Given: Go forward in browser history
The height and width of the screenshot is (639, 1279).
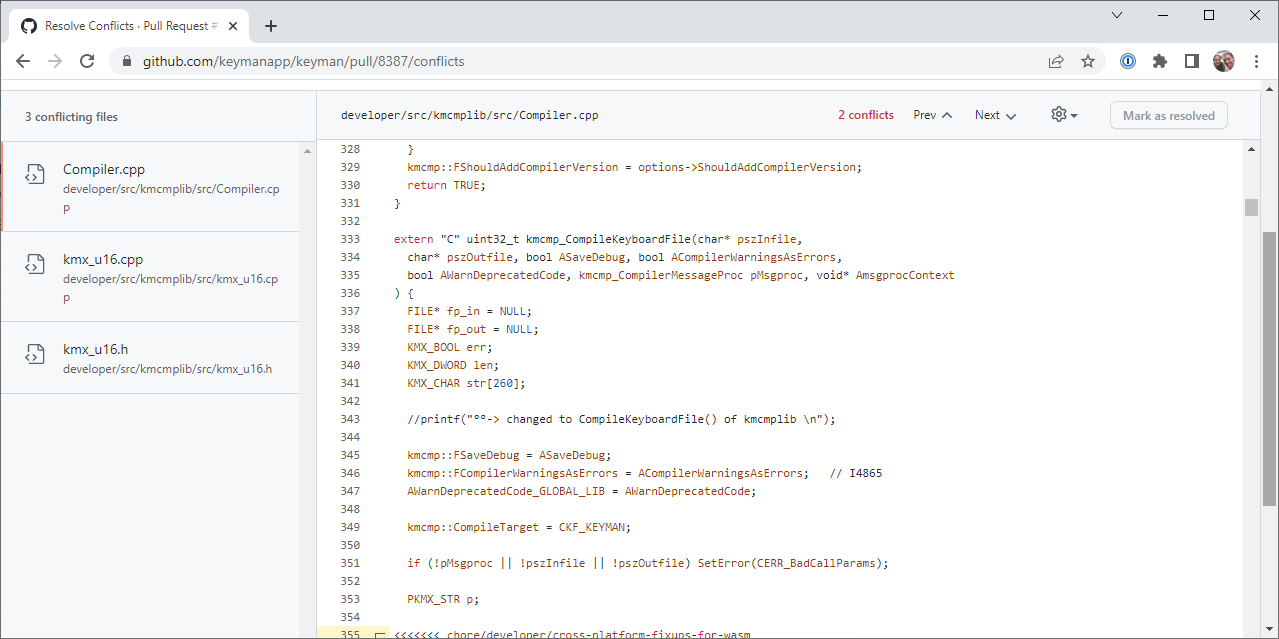Looking at the screenshot, I should pos(55,61).
